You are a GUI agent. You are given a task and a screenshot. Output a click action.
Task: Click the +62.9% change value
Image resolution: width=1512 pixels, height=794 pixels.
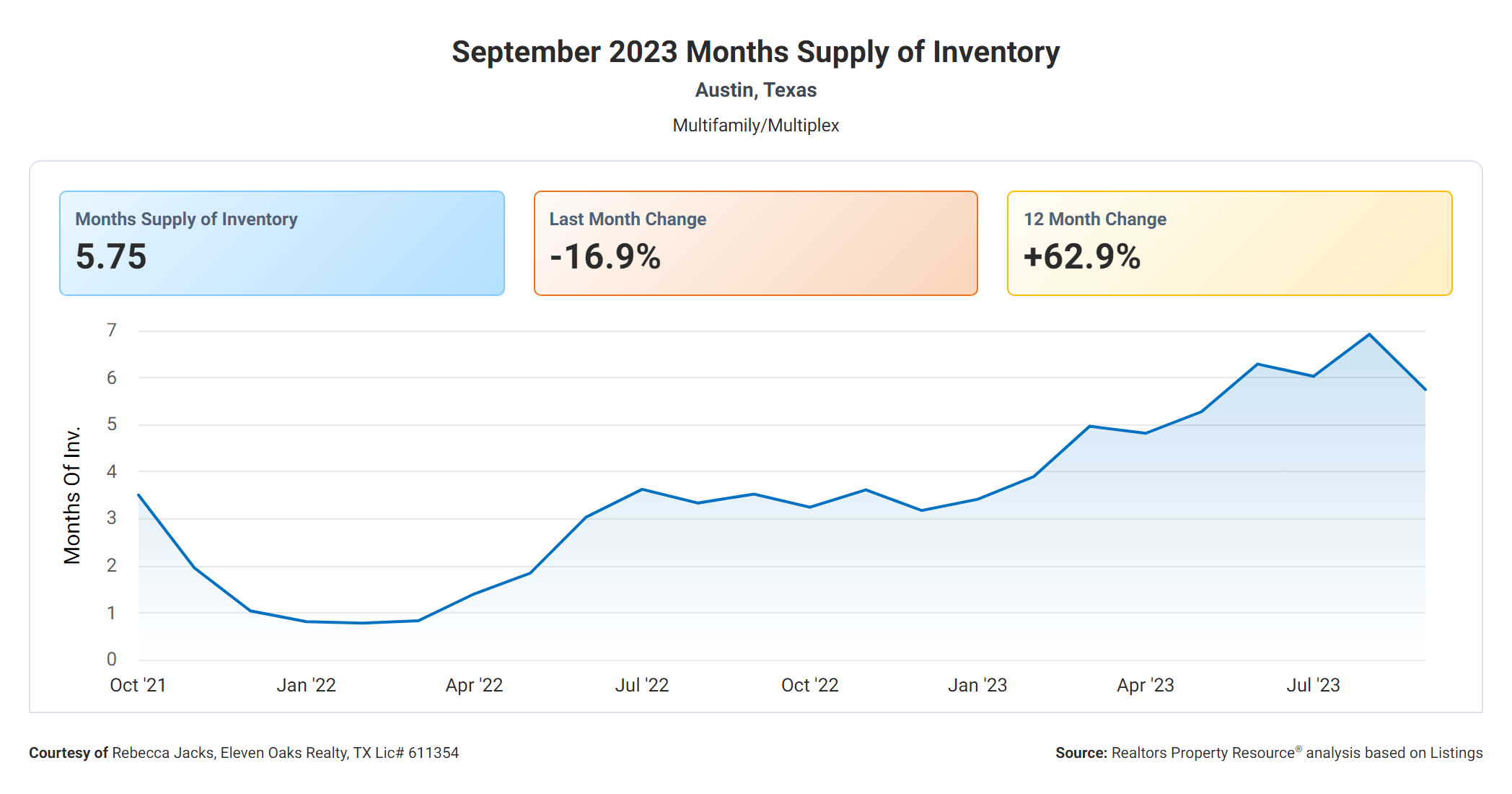1082,257
